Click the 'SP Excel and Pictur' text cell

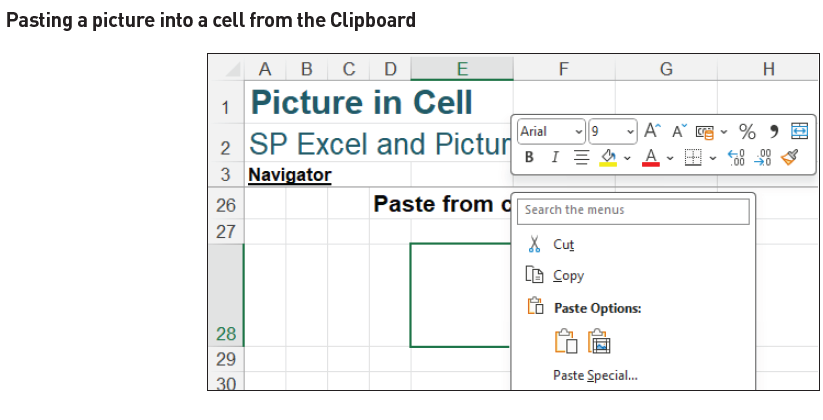click(381, 143)
